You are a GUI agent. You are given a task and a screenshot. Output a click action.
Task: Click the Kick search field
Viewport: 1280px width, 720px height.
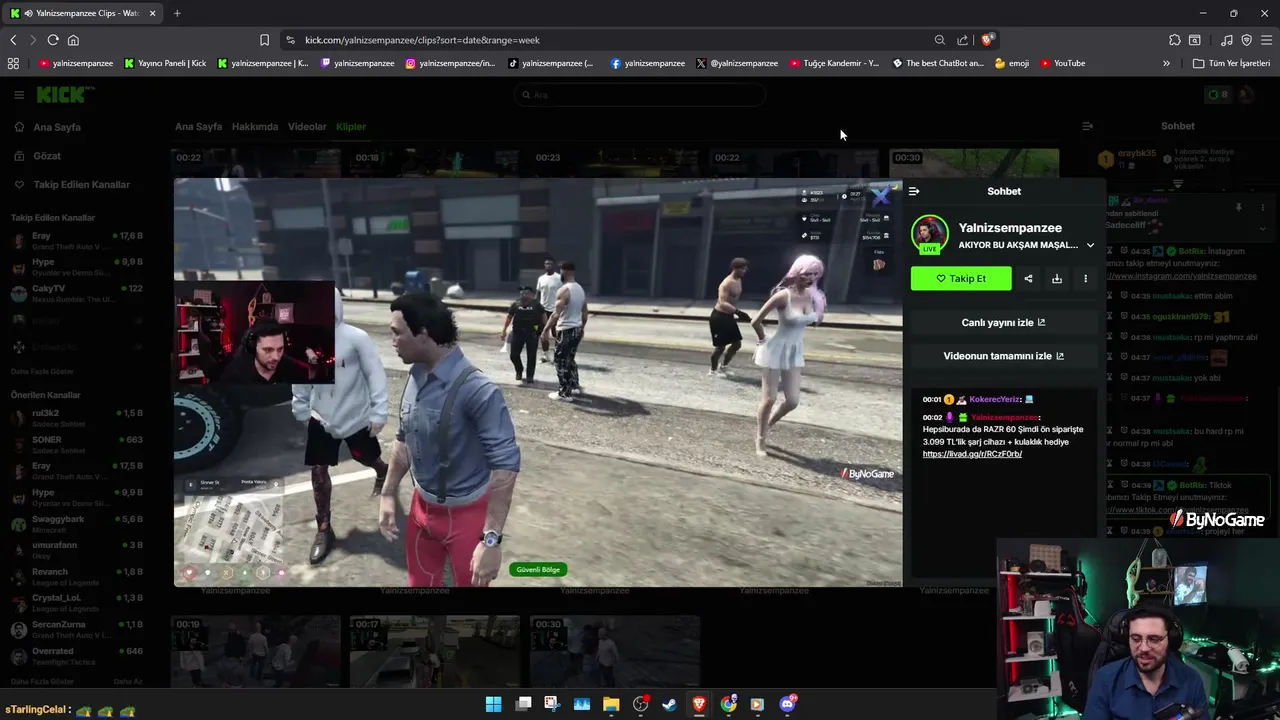coord(640,95)
